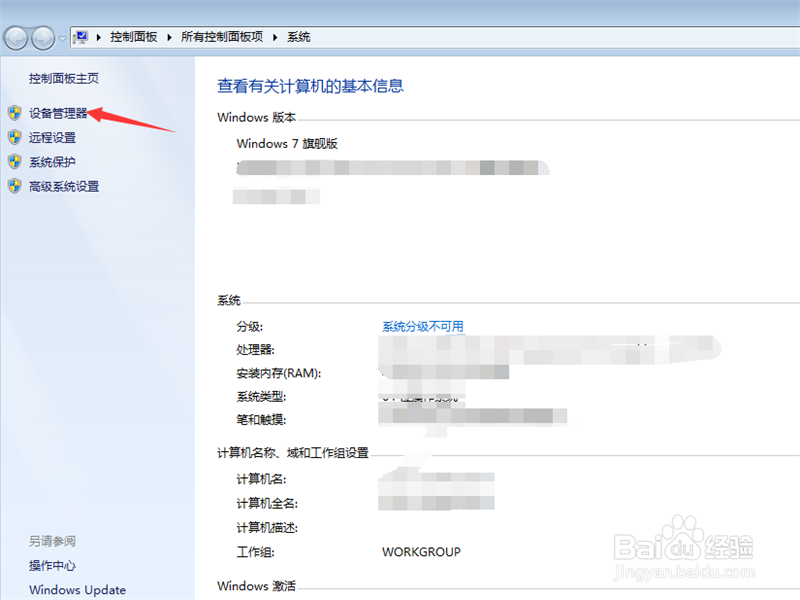Click the Windows 7 旗舰版 text
This screenshot has width=800, height=600.
coord(287,143)
